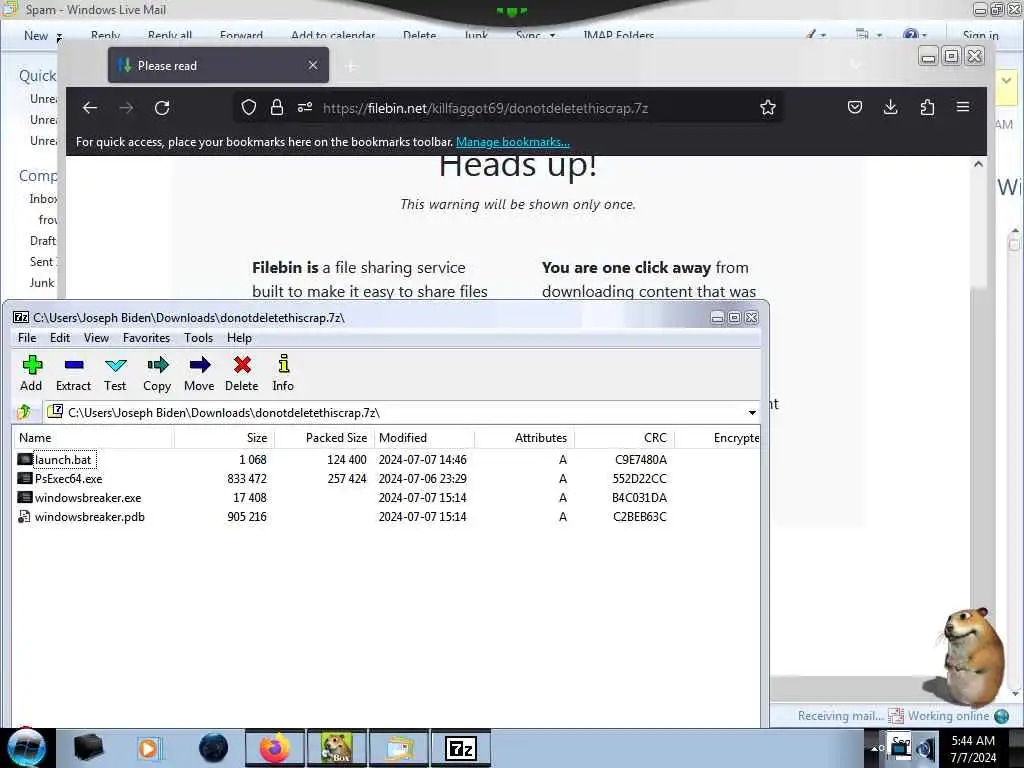Click the padlock site security icon

point(277,108)
